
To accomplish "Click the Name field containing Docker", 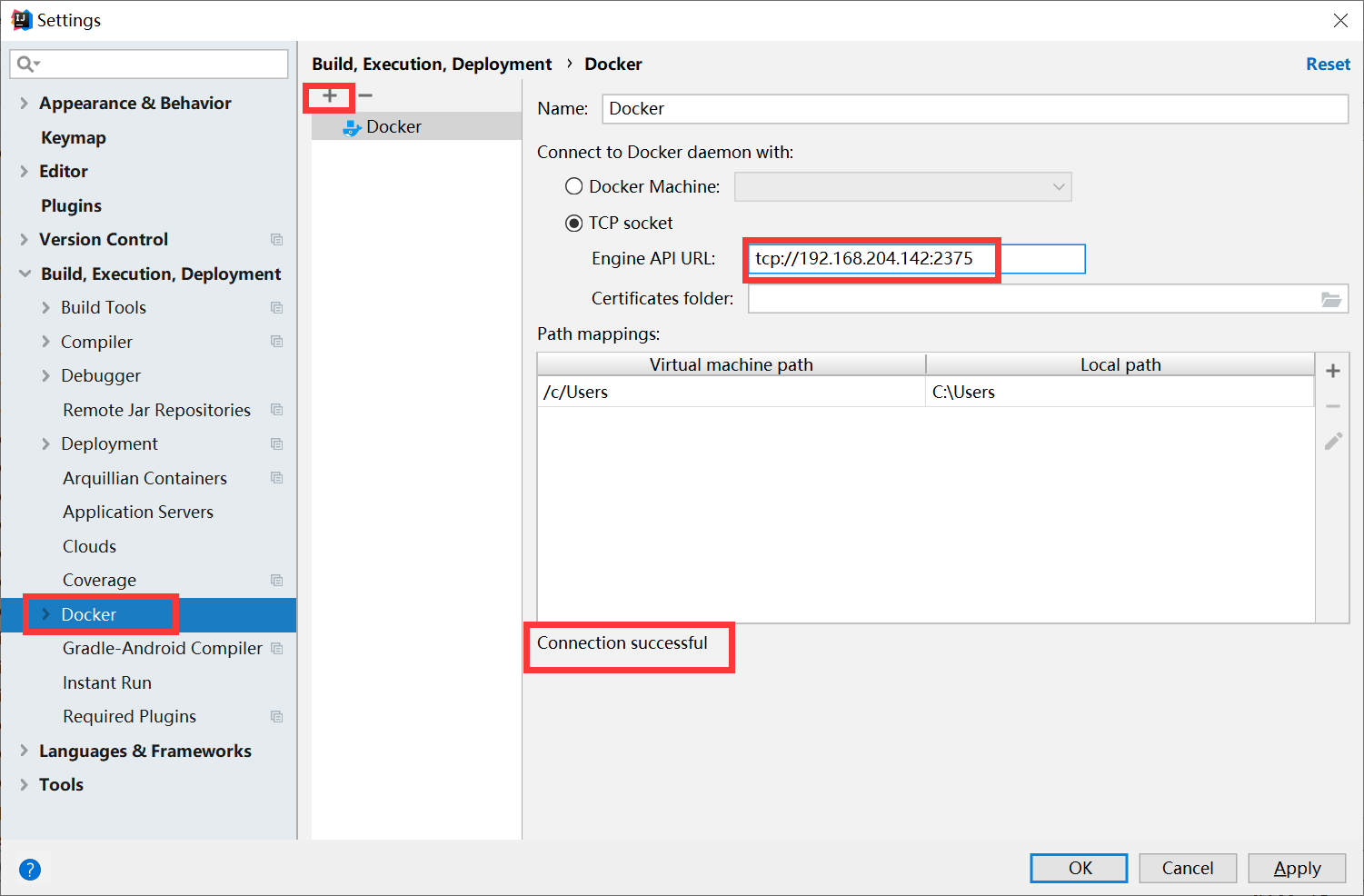I will point(975,109).
